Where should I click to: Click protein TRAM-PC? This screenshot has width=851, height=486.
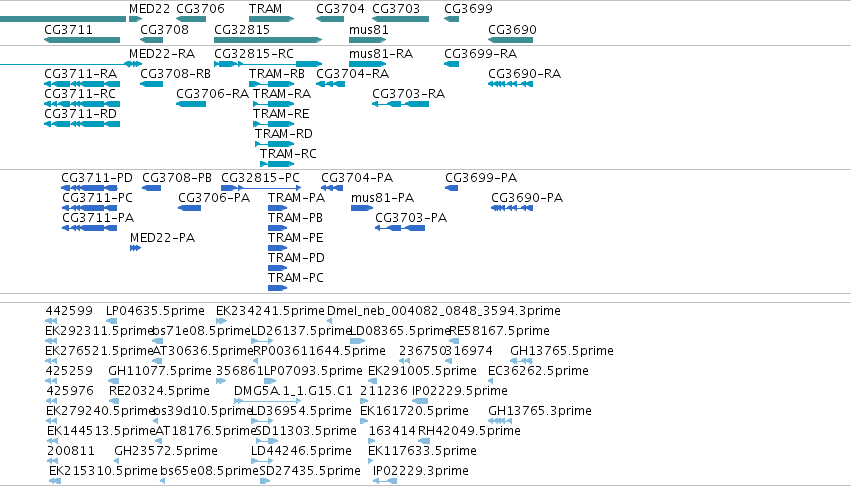coord(296,279)
